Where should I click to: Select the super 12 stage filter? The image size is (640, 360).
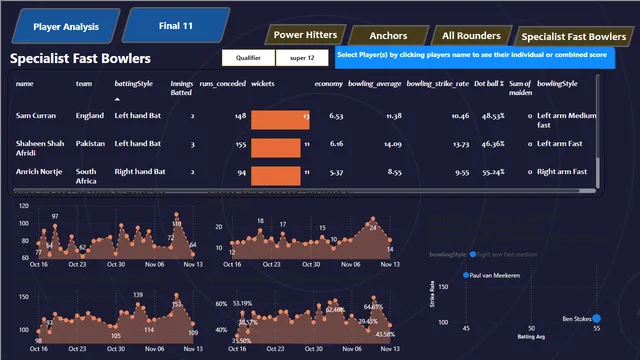pyautogui.click(x=302, y=58)
